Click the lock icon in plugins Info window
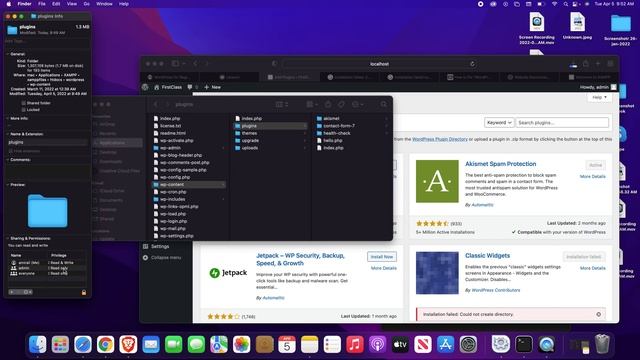 pos(84,292)
